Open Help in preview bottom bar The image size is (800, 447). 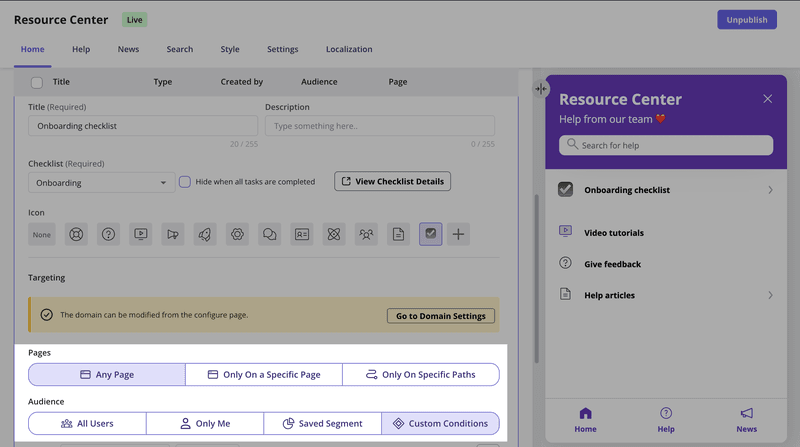coord(666,420)
